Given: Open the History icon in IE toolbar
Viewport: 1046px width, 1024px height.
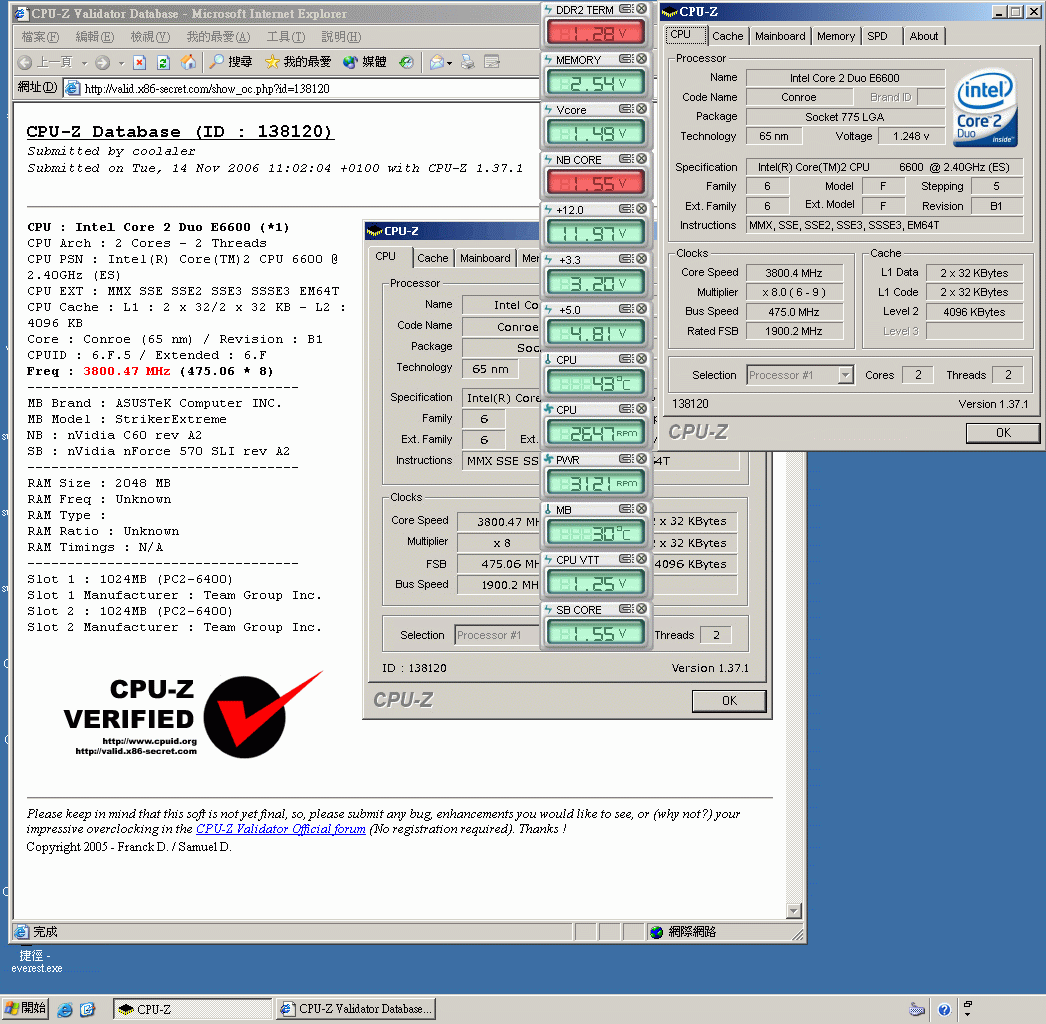Looking at the screenshot, I should coord(406,62).
